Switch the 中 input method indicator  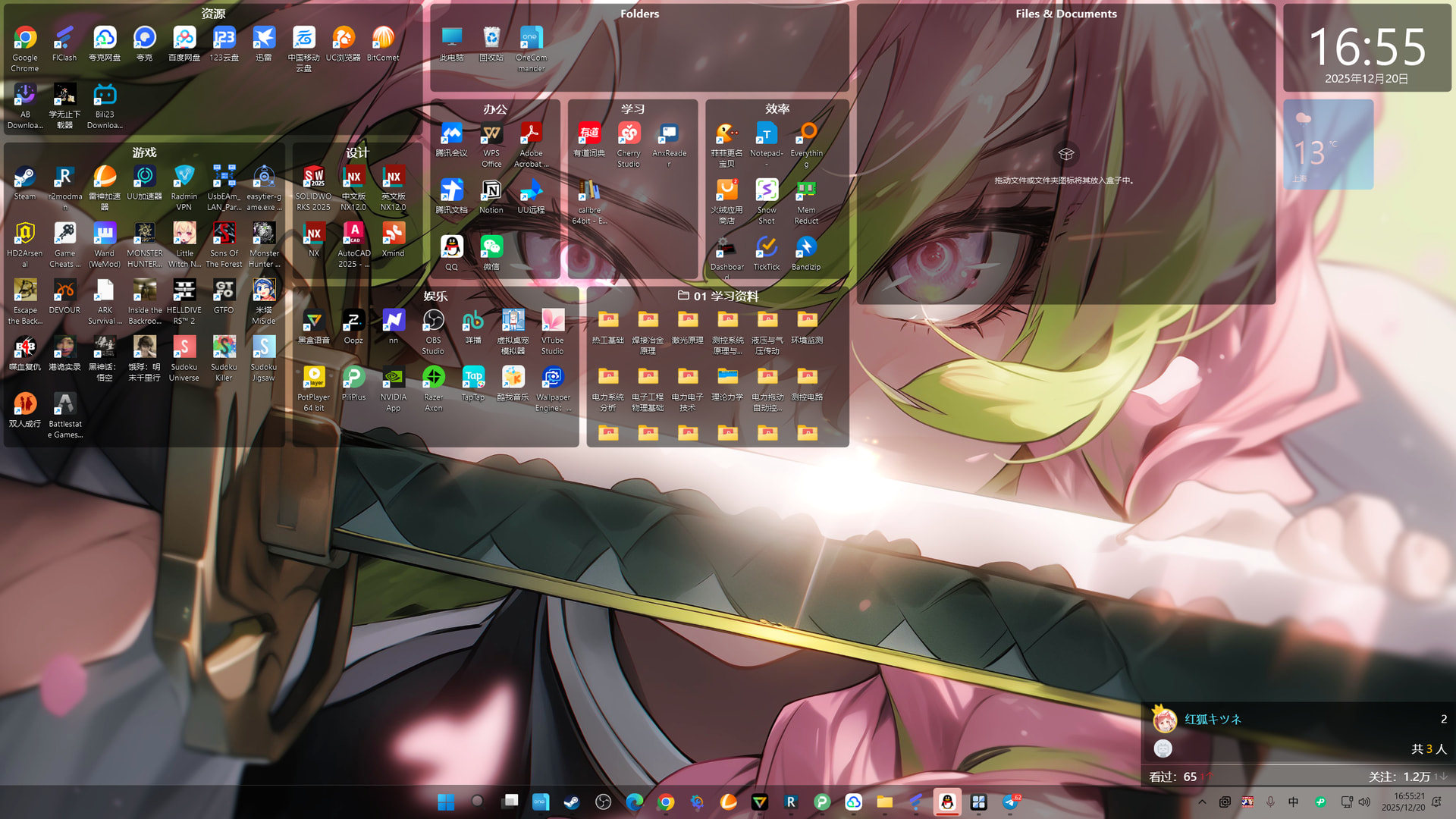click(1293, 802)
